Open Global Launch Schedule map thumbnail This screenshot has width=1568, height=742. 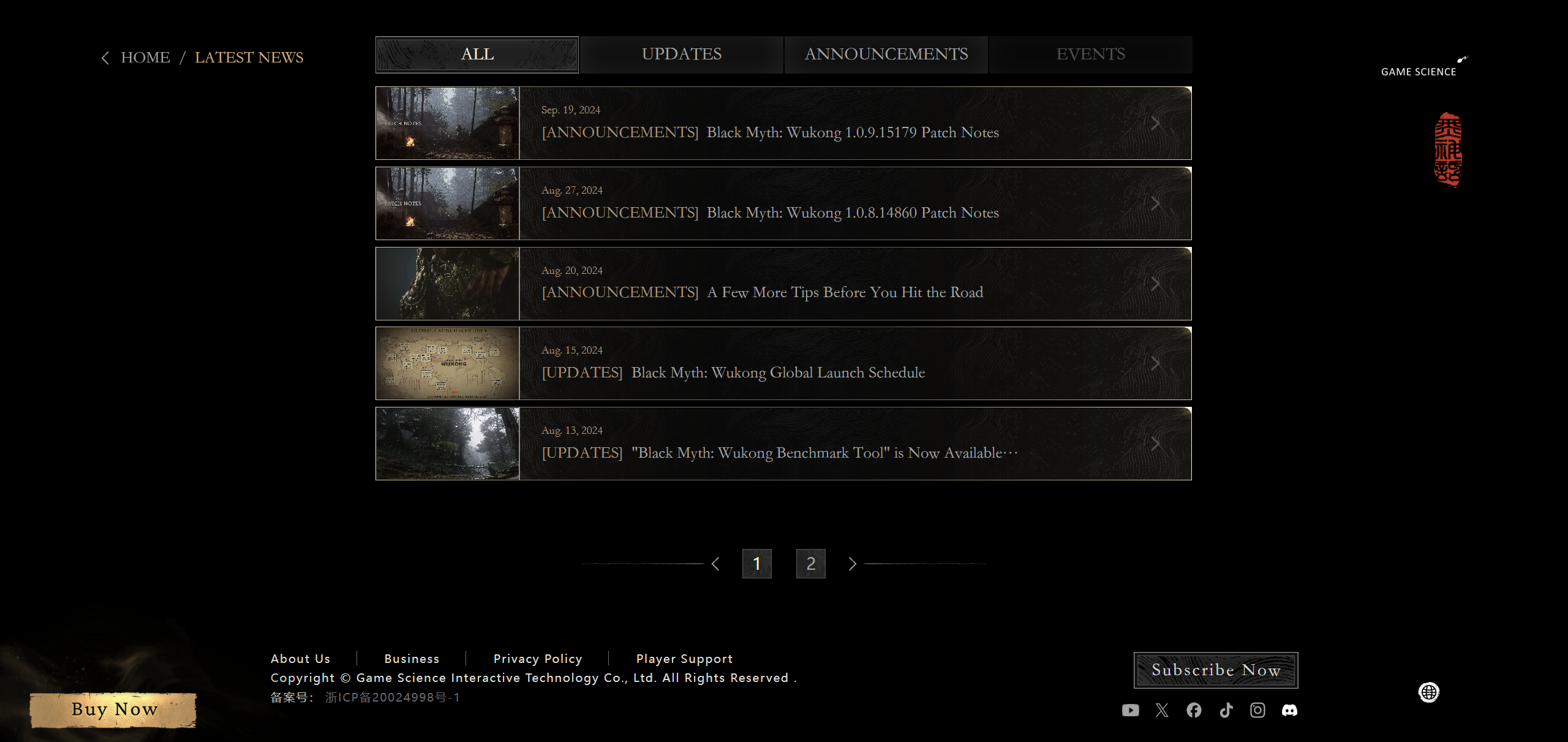[448, 363]
